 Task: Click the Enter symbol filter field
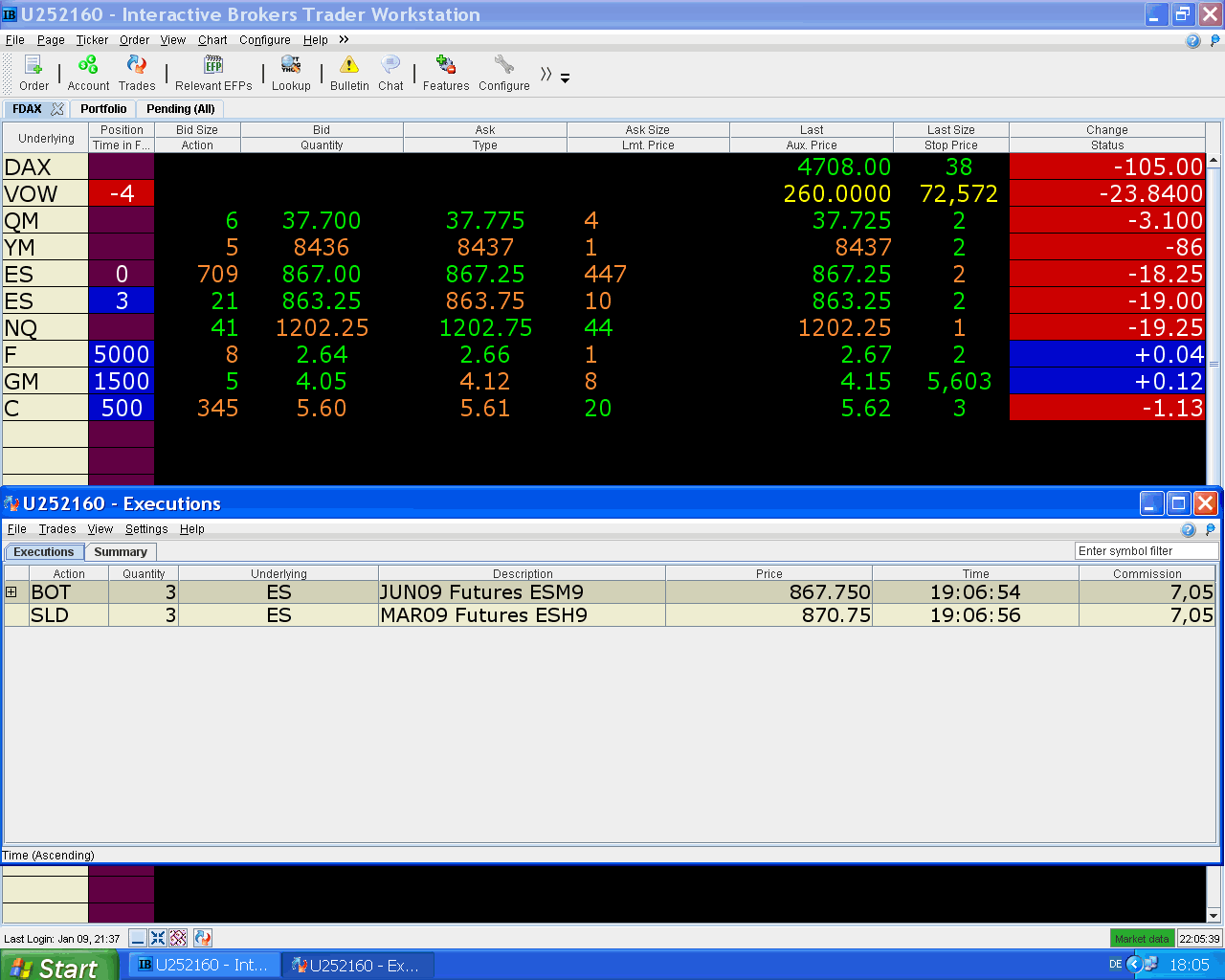[x=1147, y=551]
